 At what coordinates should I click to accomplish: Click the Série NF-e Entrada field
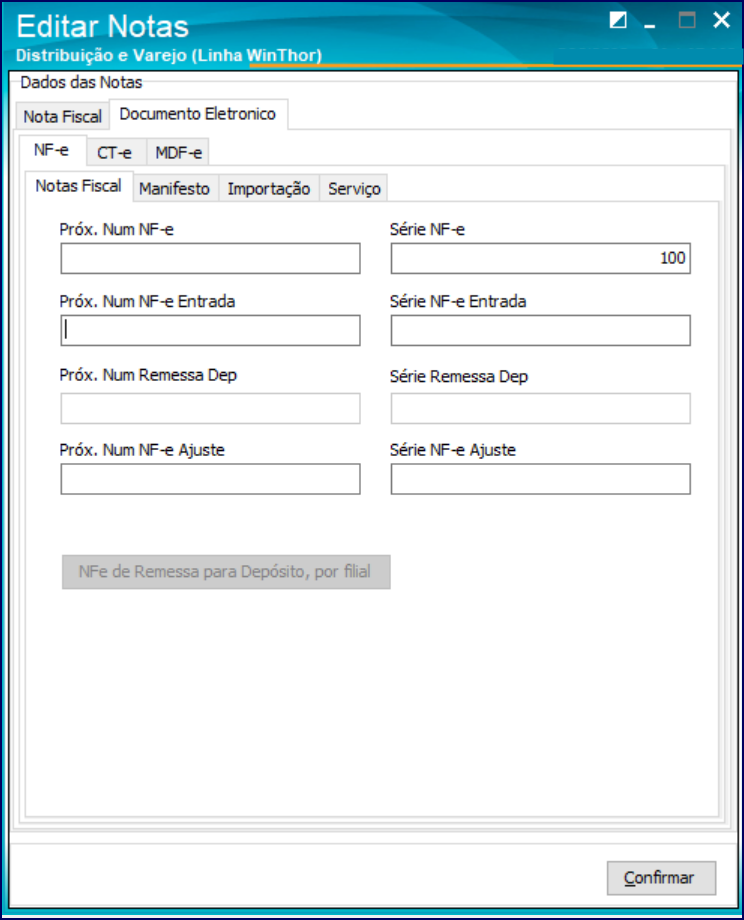540,330
